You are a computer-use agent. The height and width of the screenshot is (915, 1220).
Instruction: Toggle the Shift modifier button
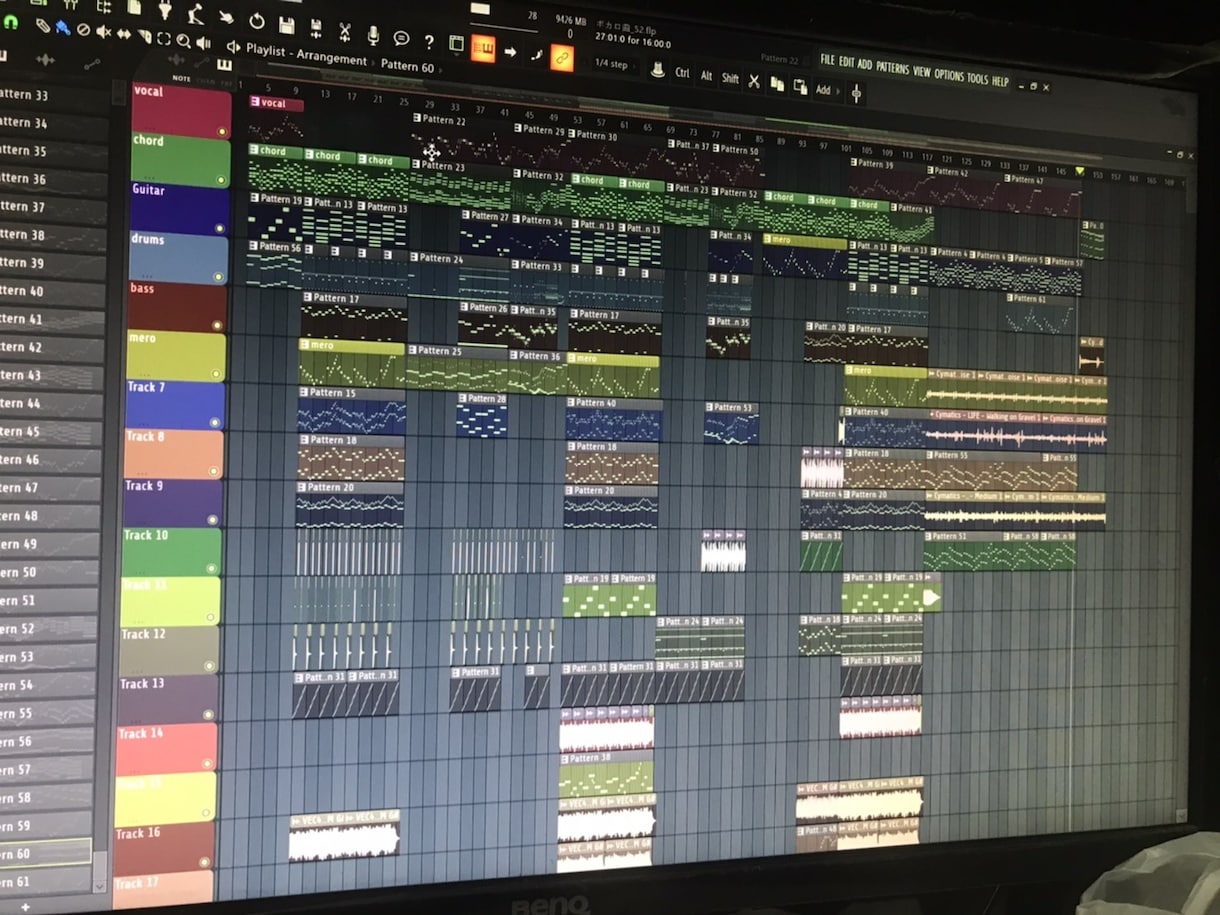coord(730,79)
